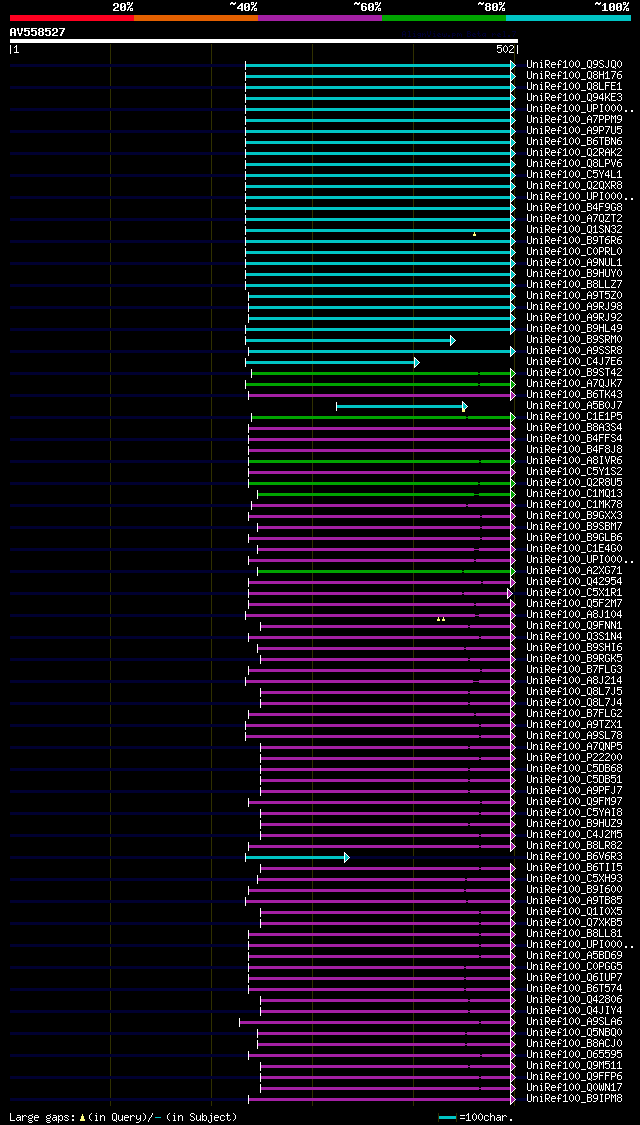The width and height of the screenshot is (640, 1125).
Task: Click the yellow gap marker in Q1SN32 row
Action: tap(474, 234)
